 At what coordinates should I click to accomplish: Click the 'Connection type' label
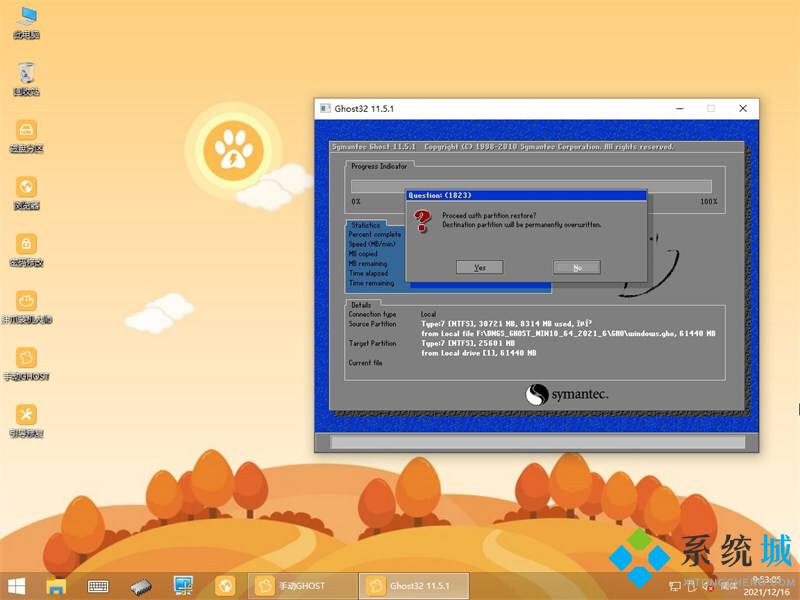(372, 314)
